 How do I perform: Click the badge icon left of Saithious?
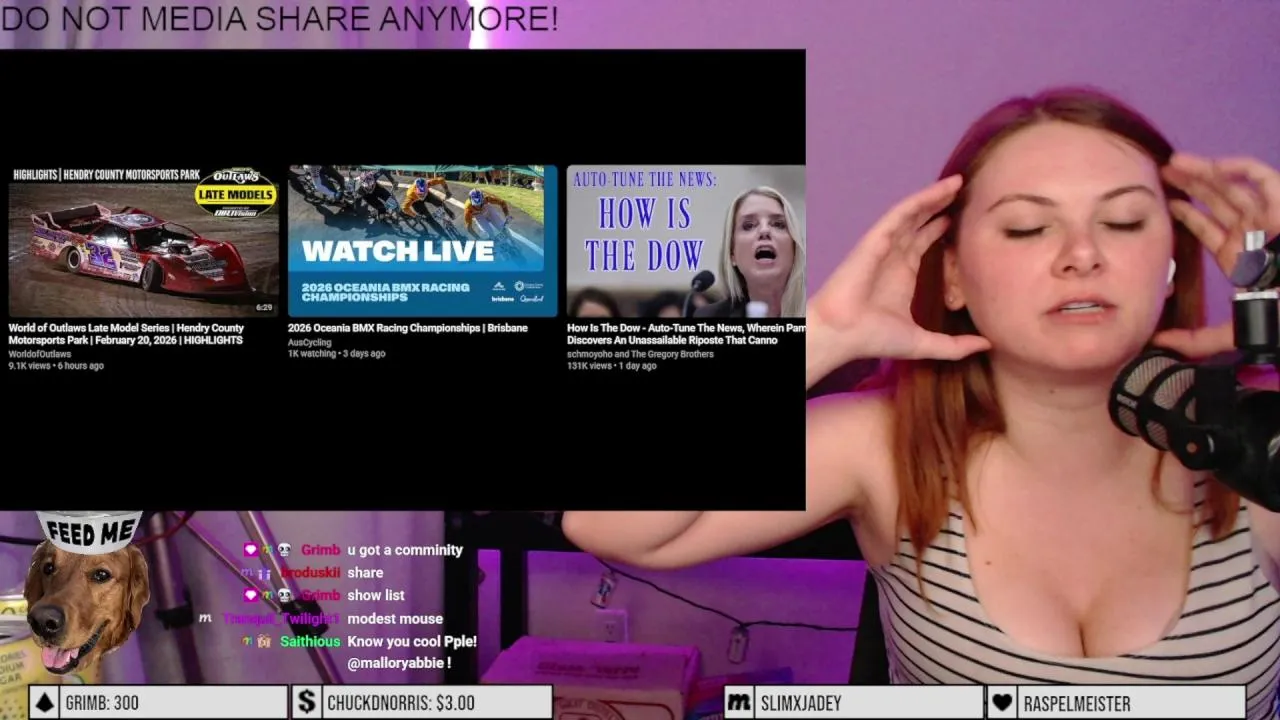[x=264, y=641]
